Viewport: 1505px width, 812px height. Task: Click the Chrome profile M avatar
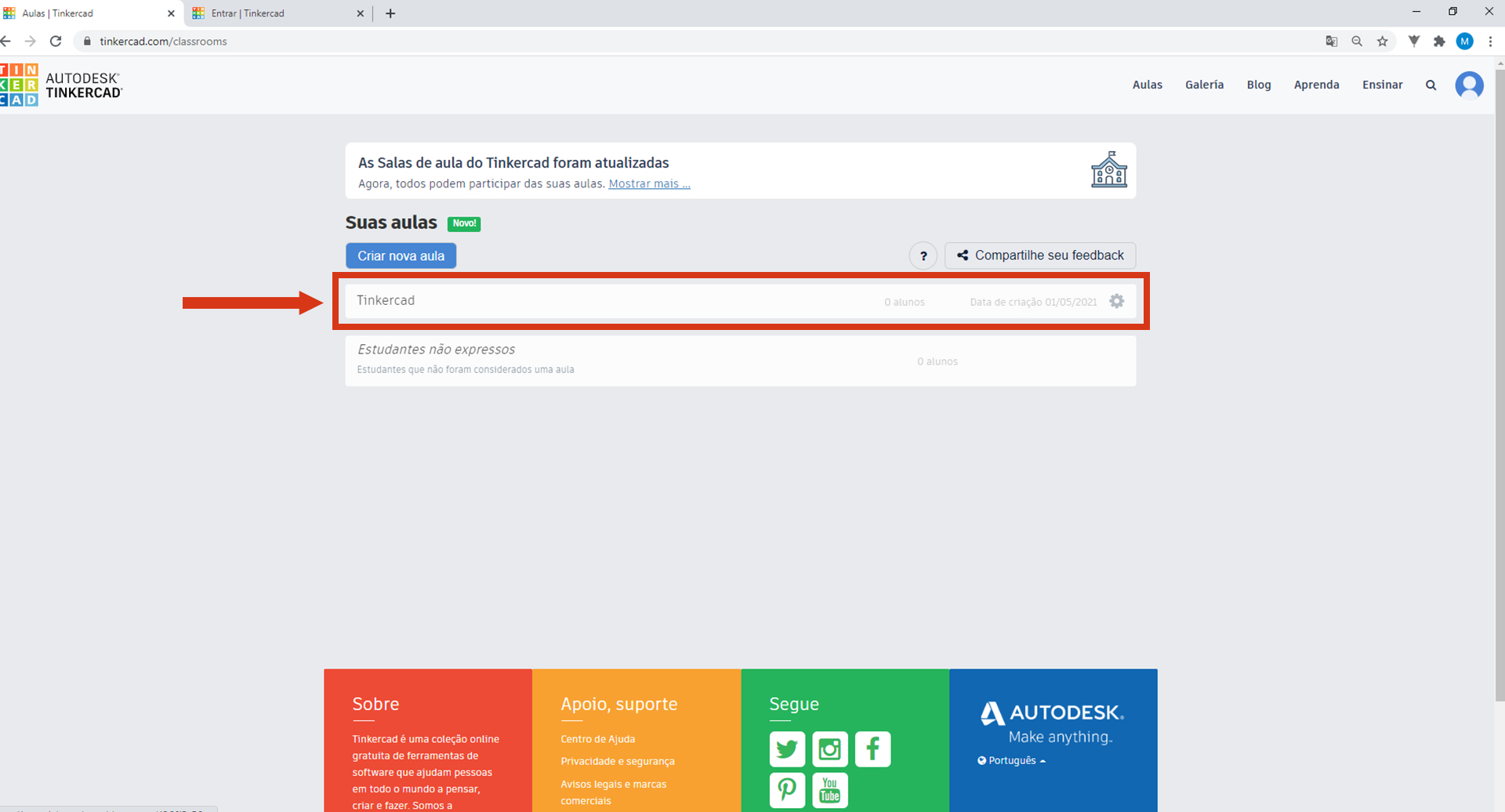(1464, 42)
